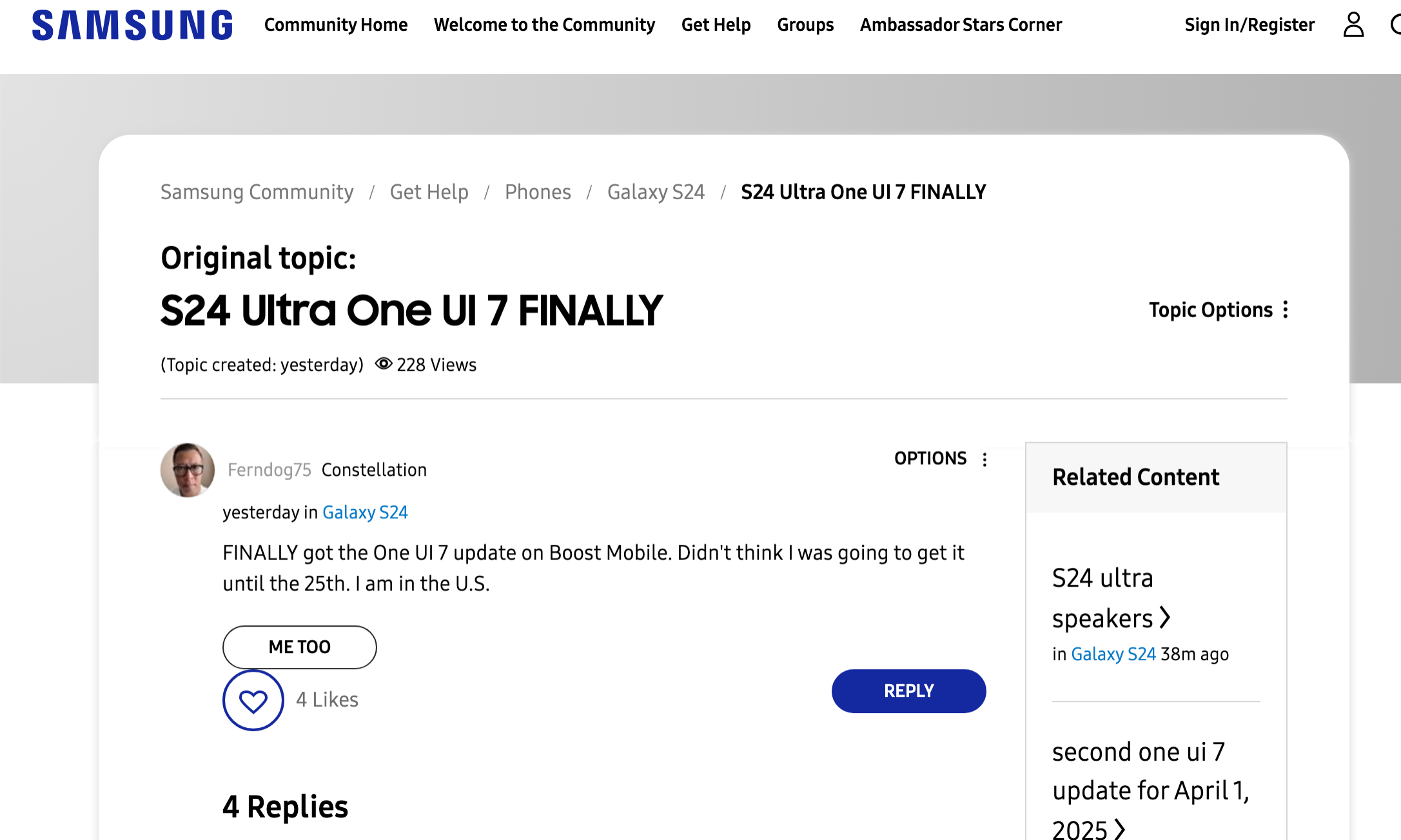Click Ferndog75's profile avatar
The height and width of the screenshot is (840, 1401).
(188, 470)
